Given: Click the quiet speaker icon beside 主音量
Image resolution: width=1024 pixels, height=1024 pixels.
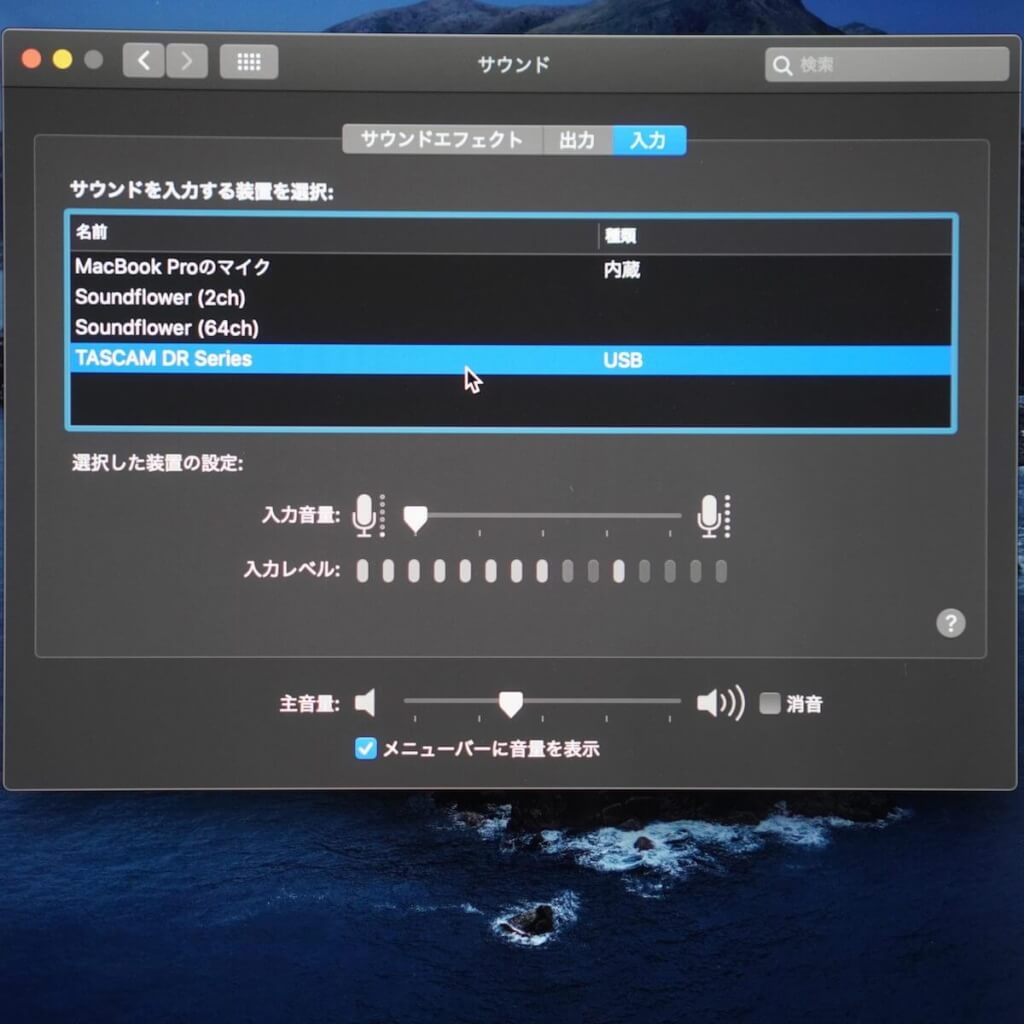Looking at the screenshot, I should click(365, 703).
